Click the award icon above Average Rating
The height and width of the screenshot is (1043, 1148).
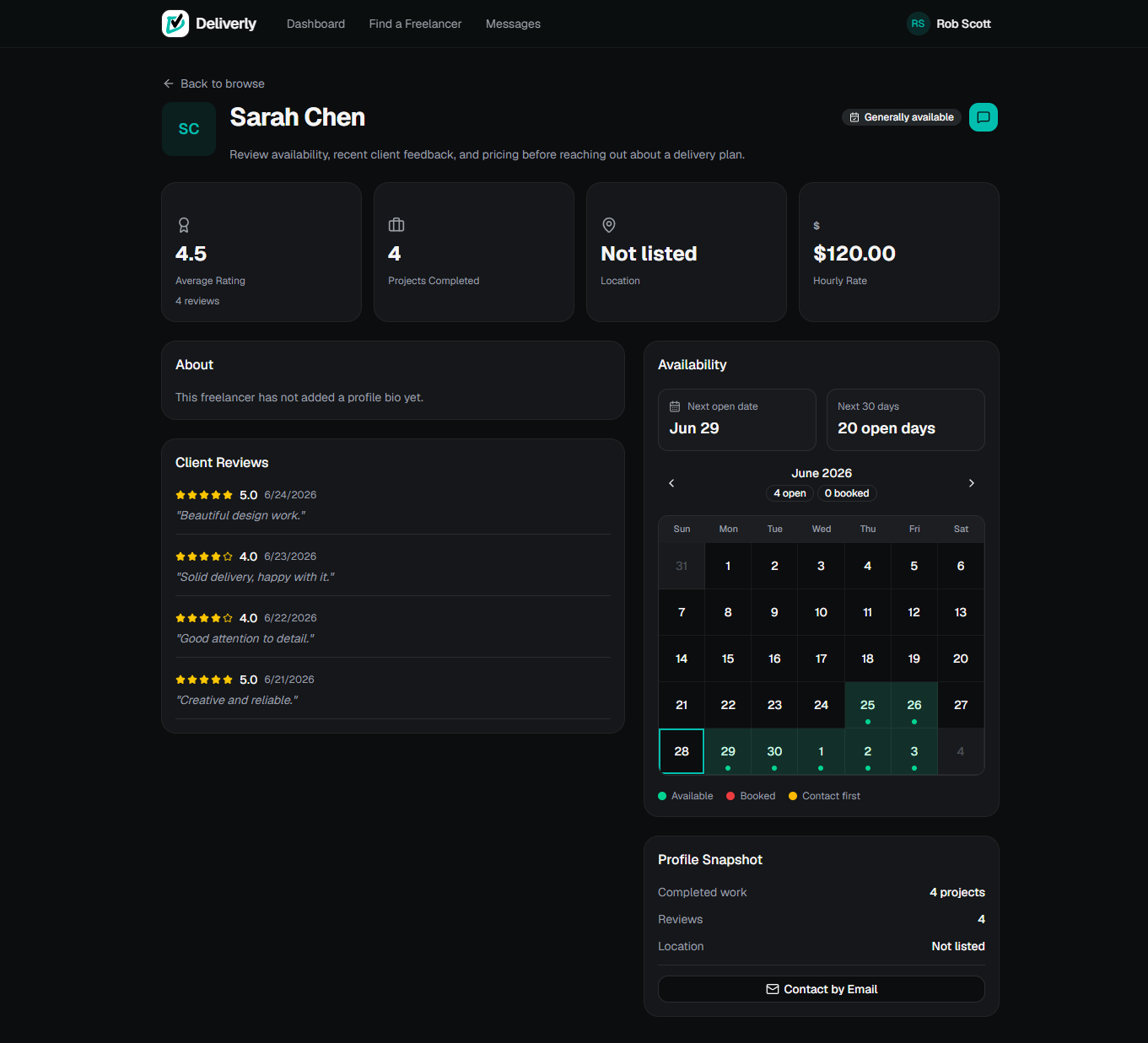[x=184, y=225]
